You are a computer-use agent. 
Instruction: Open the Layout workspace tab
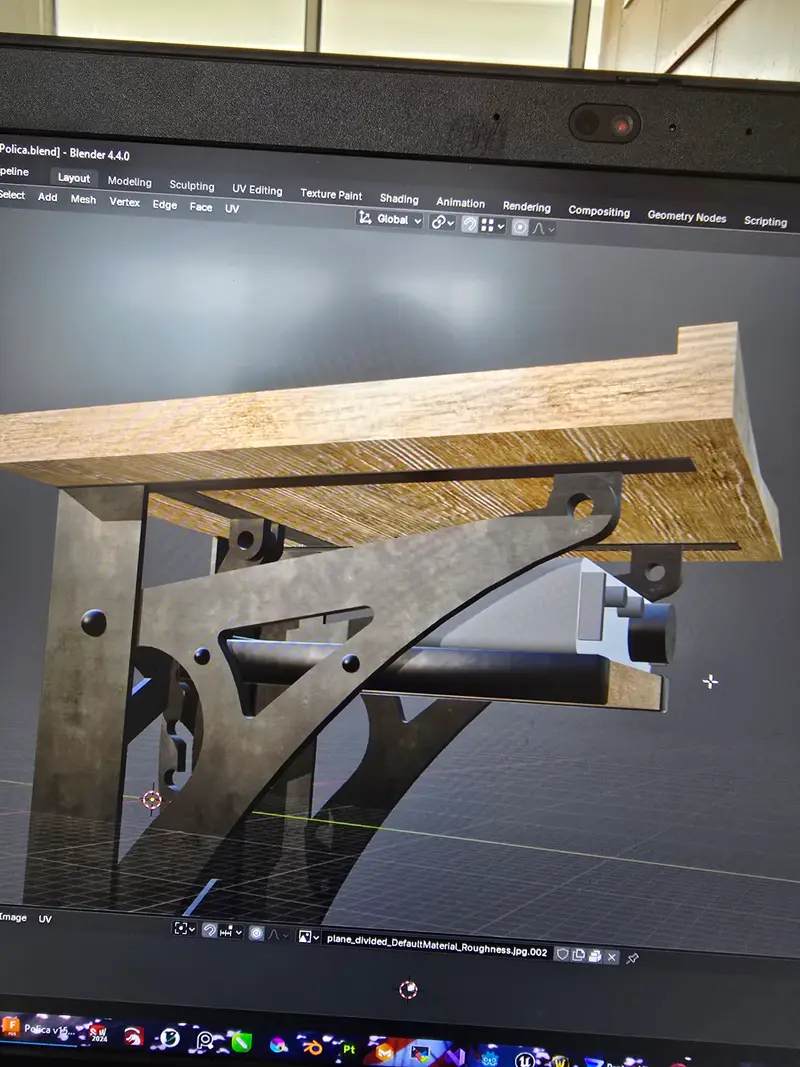pos(73,178)
